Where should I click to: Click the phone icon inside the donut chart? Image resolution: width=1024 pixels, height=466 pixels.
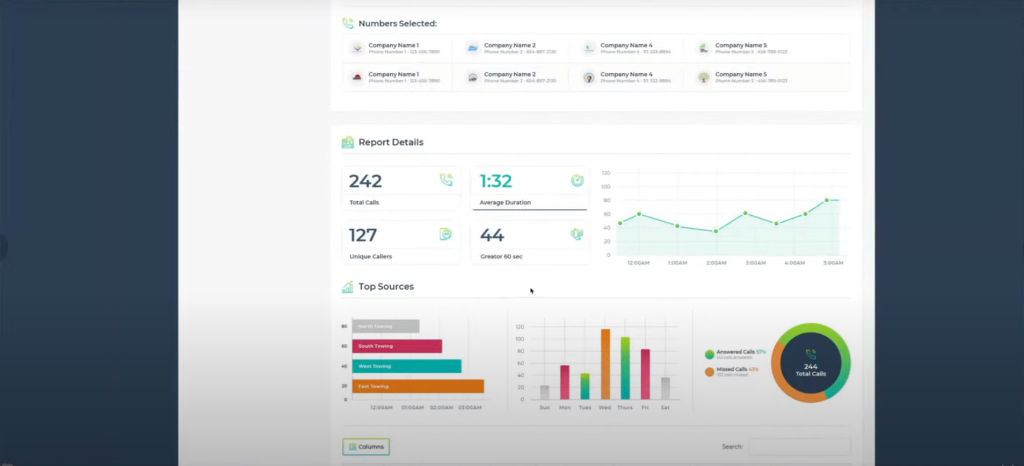click(811, 354)
